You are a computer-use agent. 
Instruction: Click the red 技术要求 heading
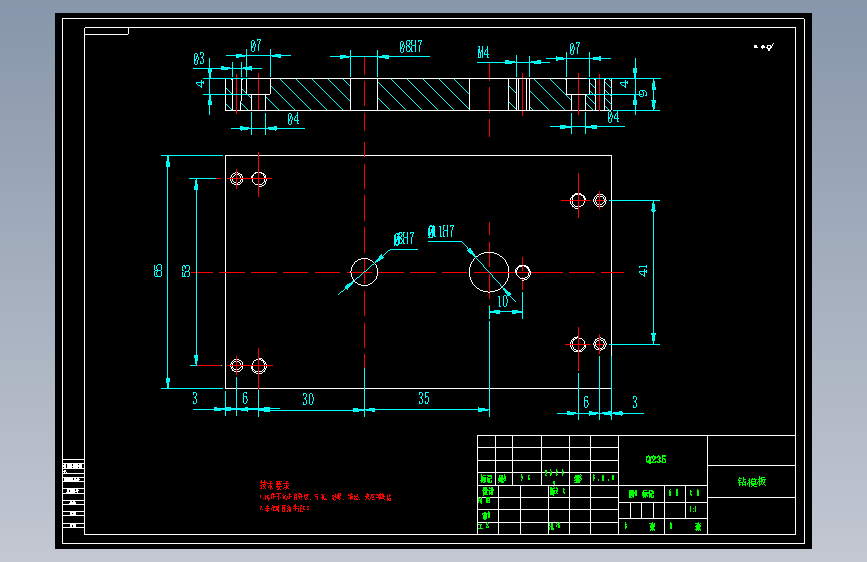275,485
